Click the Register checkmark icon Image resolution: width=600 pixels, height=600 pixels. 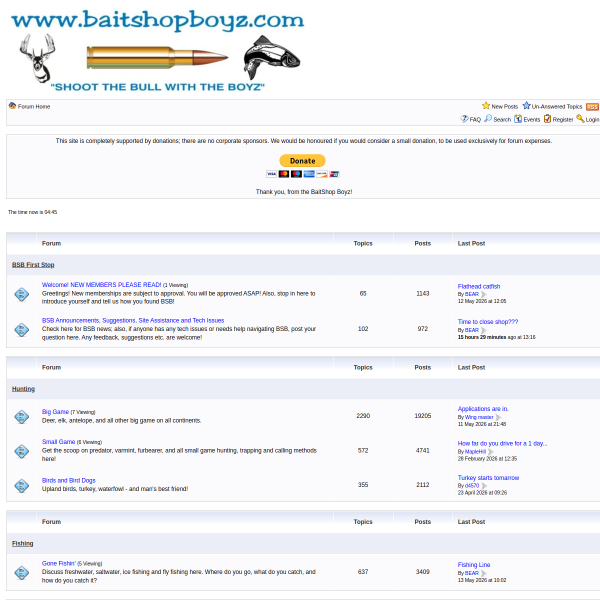click(x=548, y=119)
